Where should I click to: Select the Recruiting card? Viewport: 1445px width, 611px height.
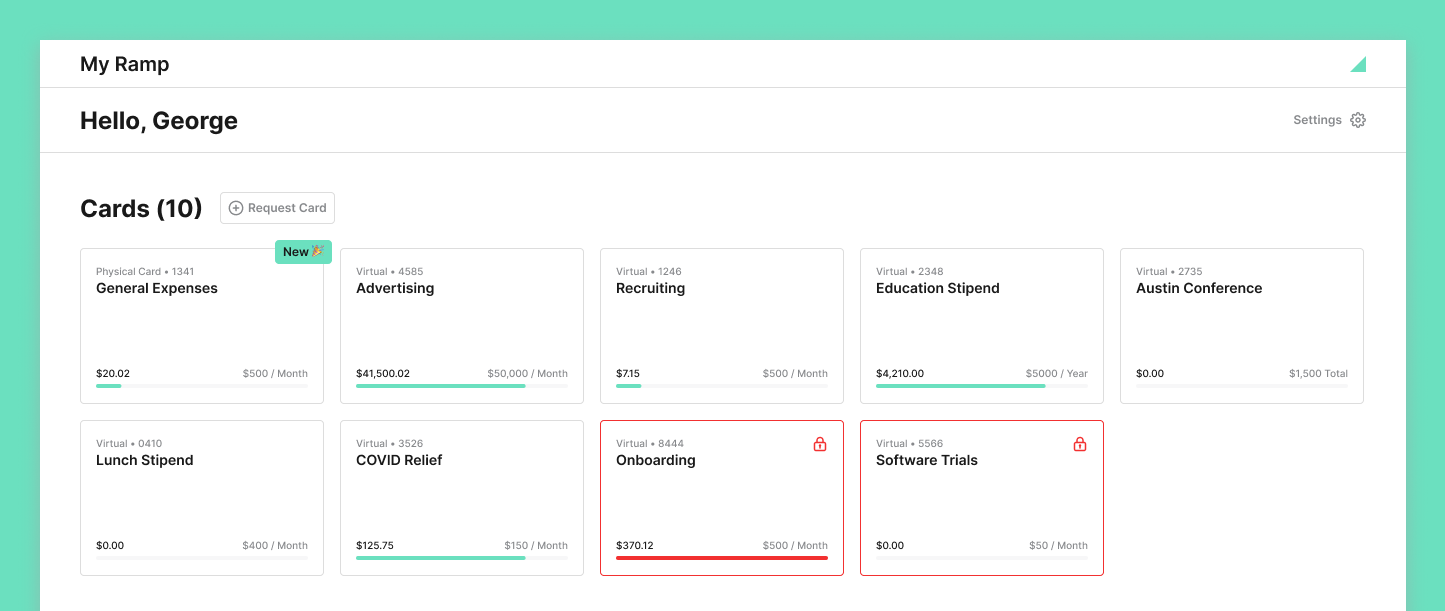722,326
